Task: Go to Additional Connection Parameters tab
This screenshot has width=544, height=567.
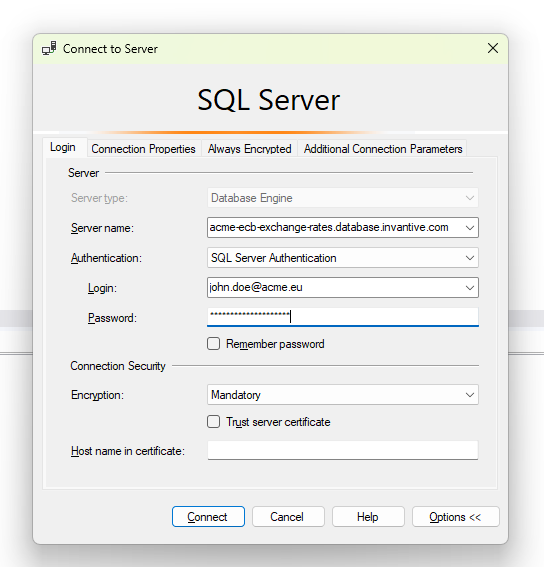Action: tap(383, 149)
